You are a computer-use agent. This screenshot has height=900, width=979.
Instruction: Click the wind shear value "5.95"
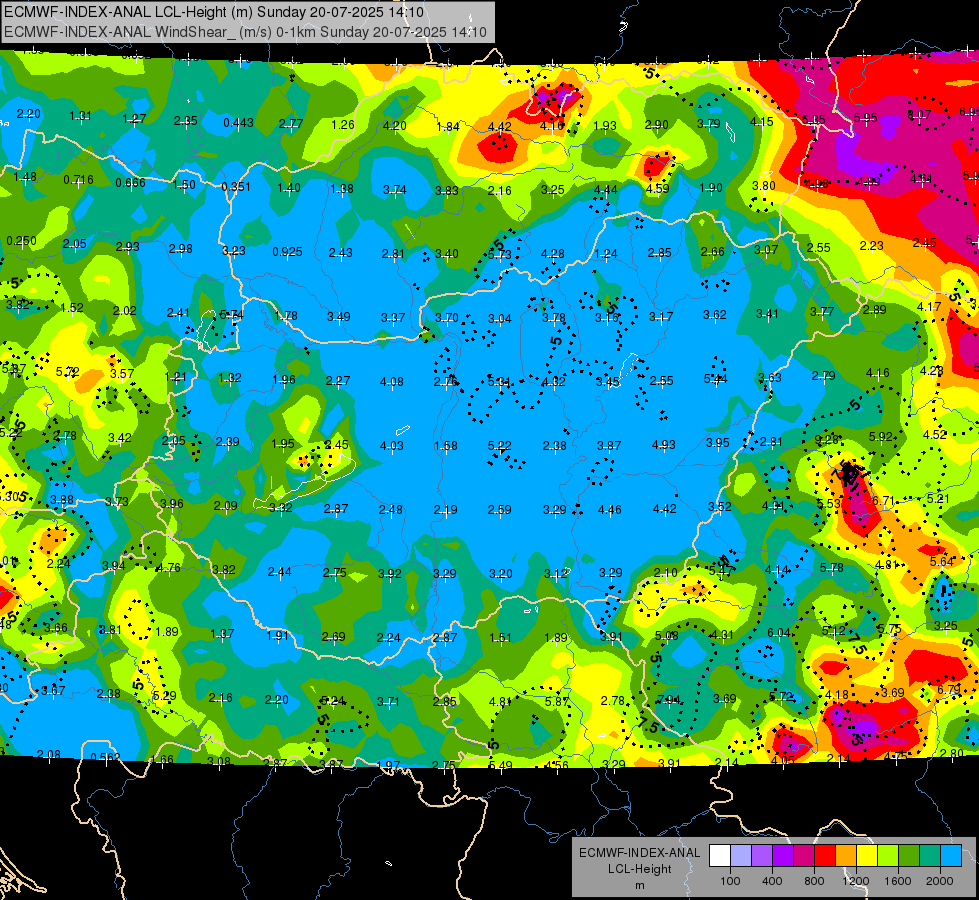click(x=865, y=117)
